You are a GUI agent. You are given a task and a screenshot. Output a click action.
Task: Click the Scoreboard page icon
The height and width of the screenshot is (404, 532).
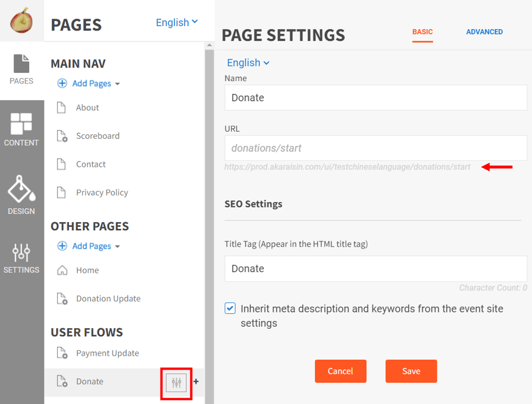click(62, 136)
